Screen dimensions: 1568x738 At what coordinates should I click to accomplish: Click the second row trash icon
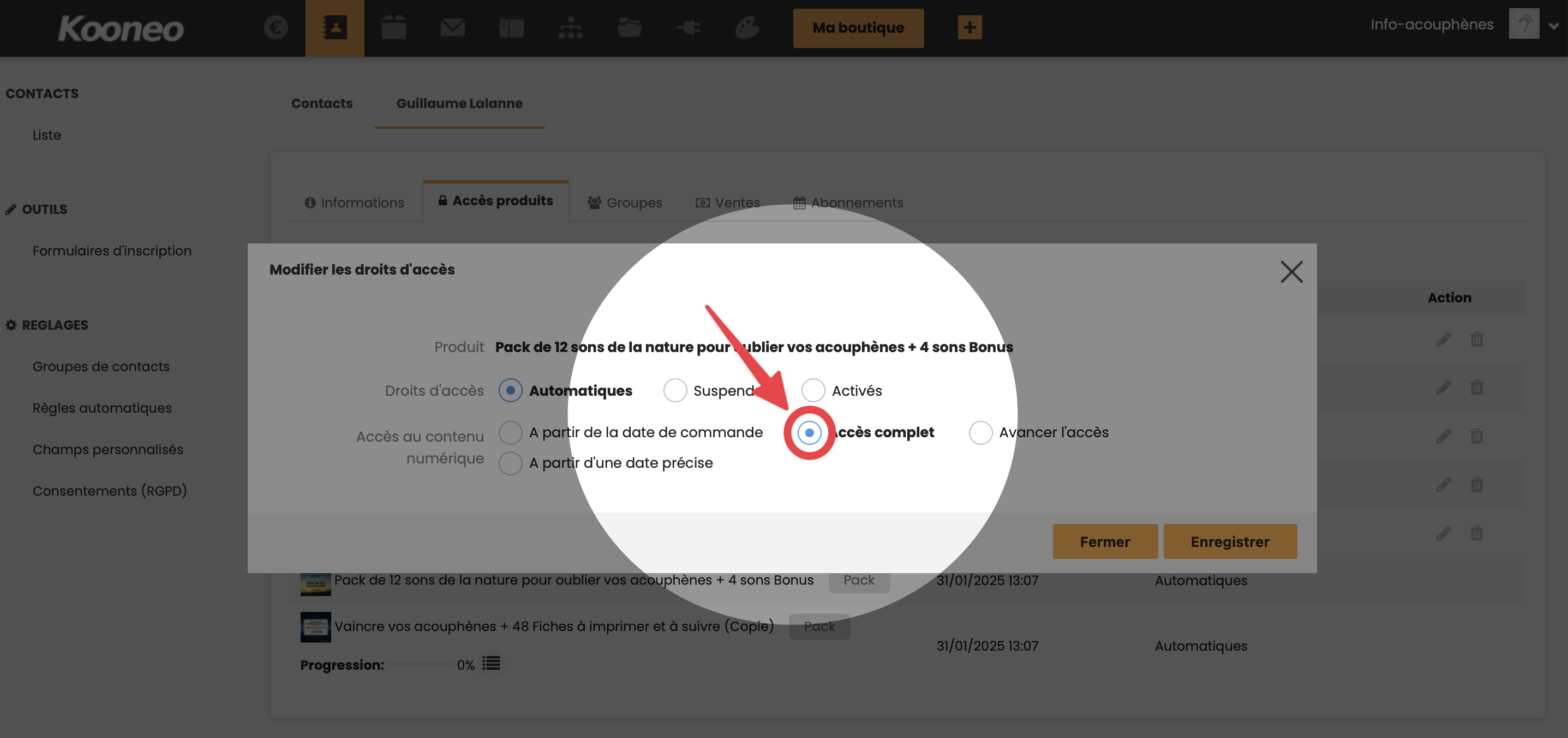[x=1477, y=387]
